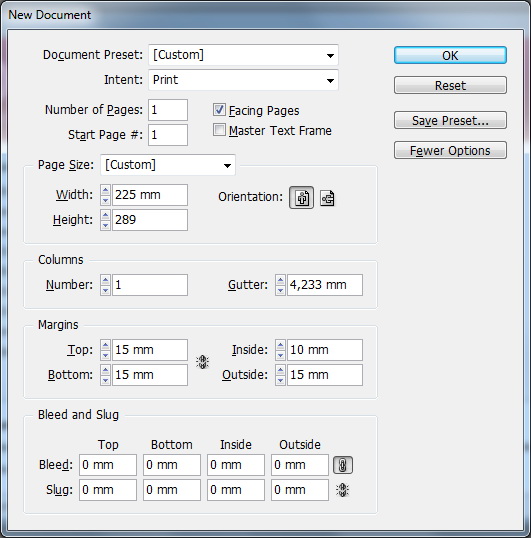
Task: Enable the Master Text Frame checkbox
Action: pos(219,130)
